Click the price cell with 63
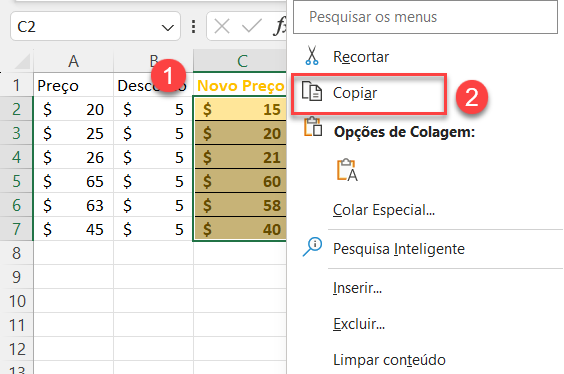 pos(73,205)
